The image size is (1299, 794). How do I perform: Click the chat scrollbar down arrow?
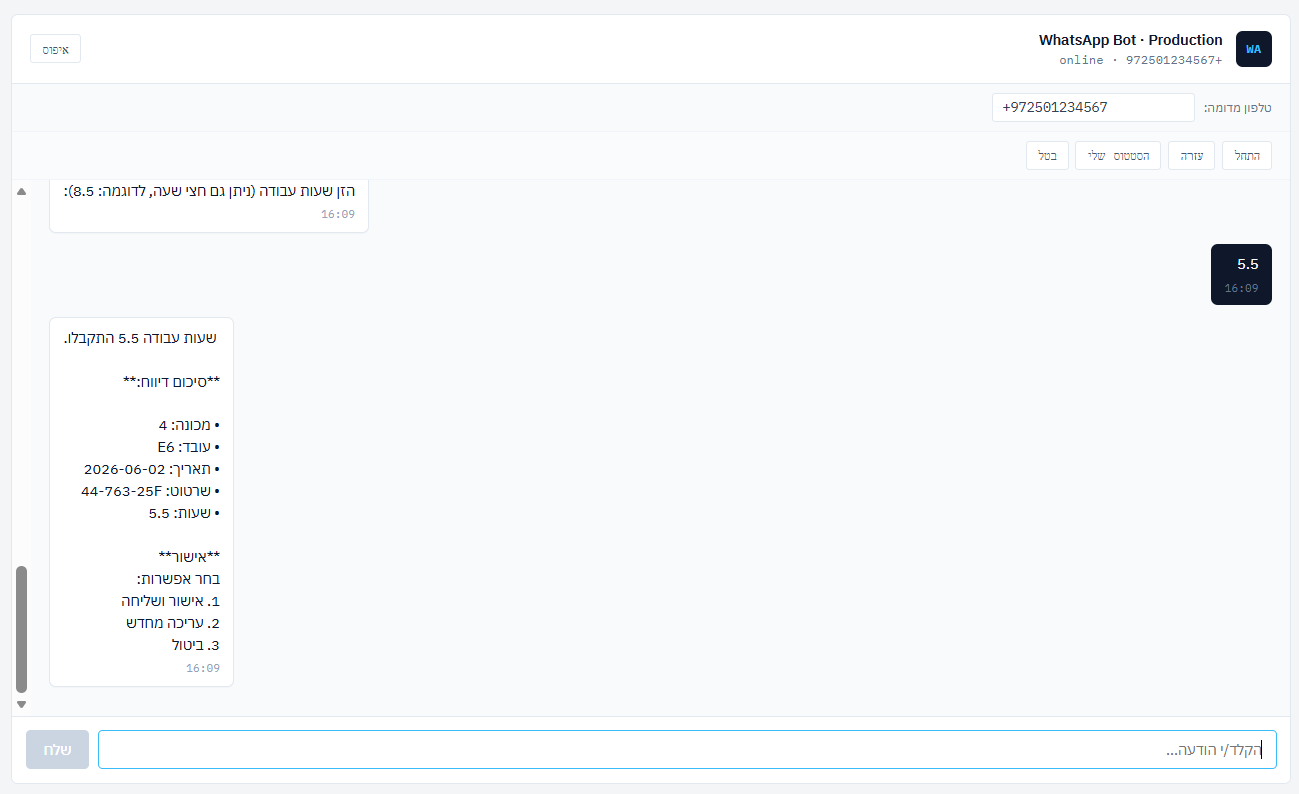point(22,704)
